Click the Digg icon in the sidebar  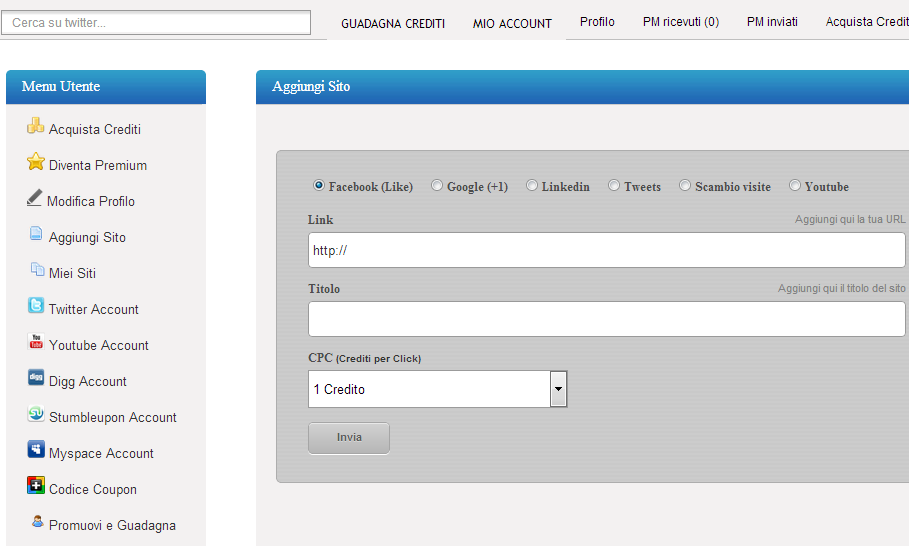click(36, 377)
